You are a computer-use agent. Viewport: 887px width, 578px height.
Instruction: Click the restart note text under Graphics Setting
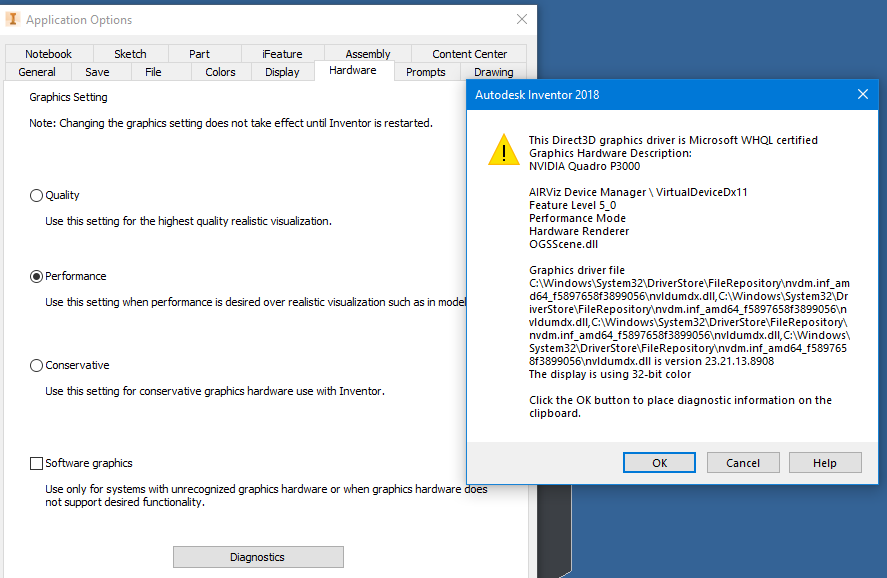coord(231,123)
